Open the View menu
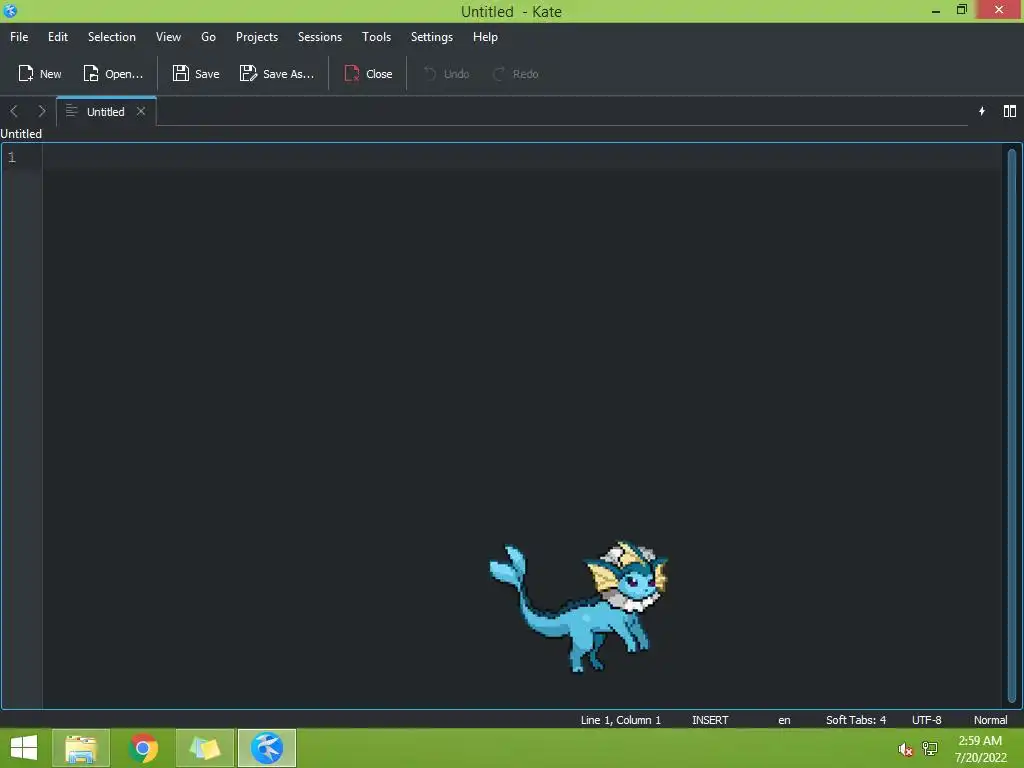Screen dimensions: 1024x768 click(x=168, y=37)
